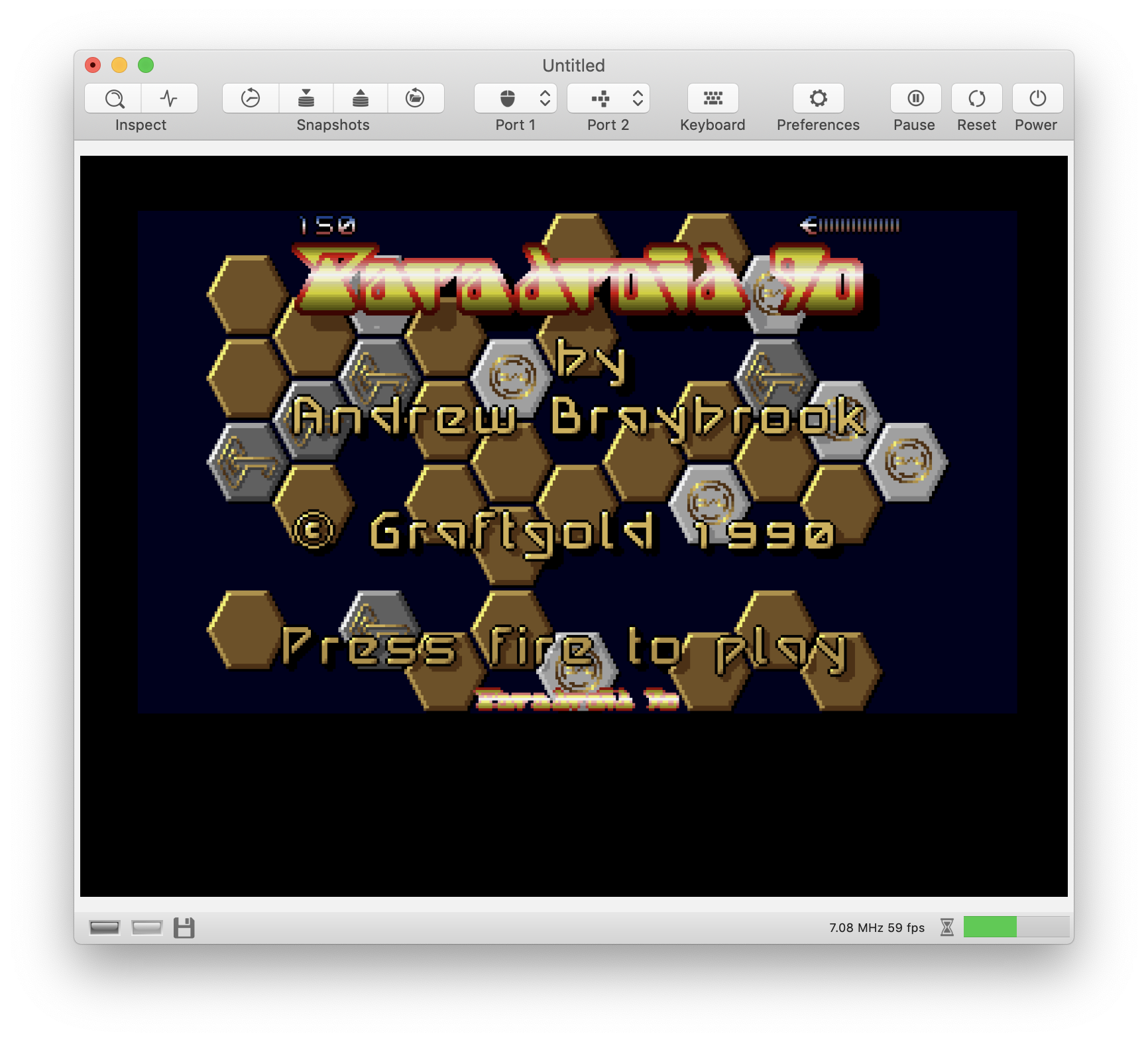1148x1042 pixels.
Task: Open the activity monitor waveform icon
Action: click(x=170, y=98)
